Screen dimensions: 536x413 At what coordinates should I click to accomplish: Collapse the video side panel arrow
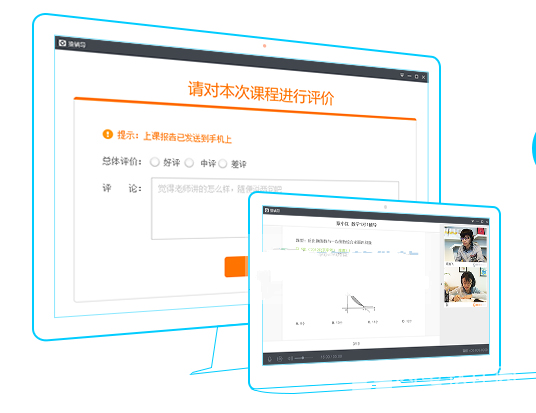click(x=441, y=284)
